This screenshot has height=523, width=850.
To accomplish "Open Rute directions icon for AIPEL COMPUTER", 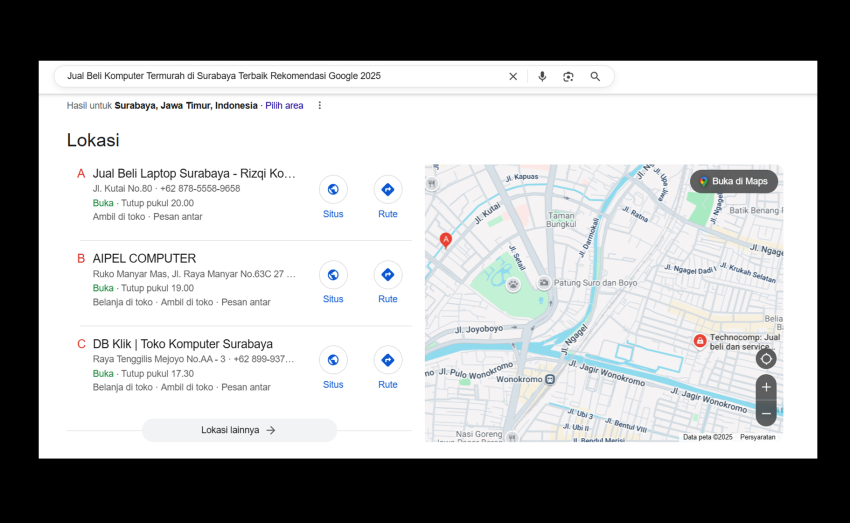I will [x=388, y=275].
